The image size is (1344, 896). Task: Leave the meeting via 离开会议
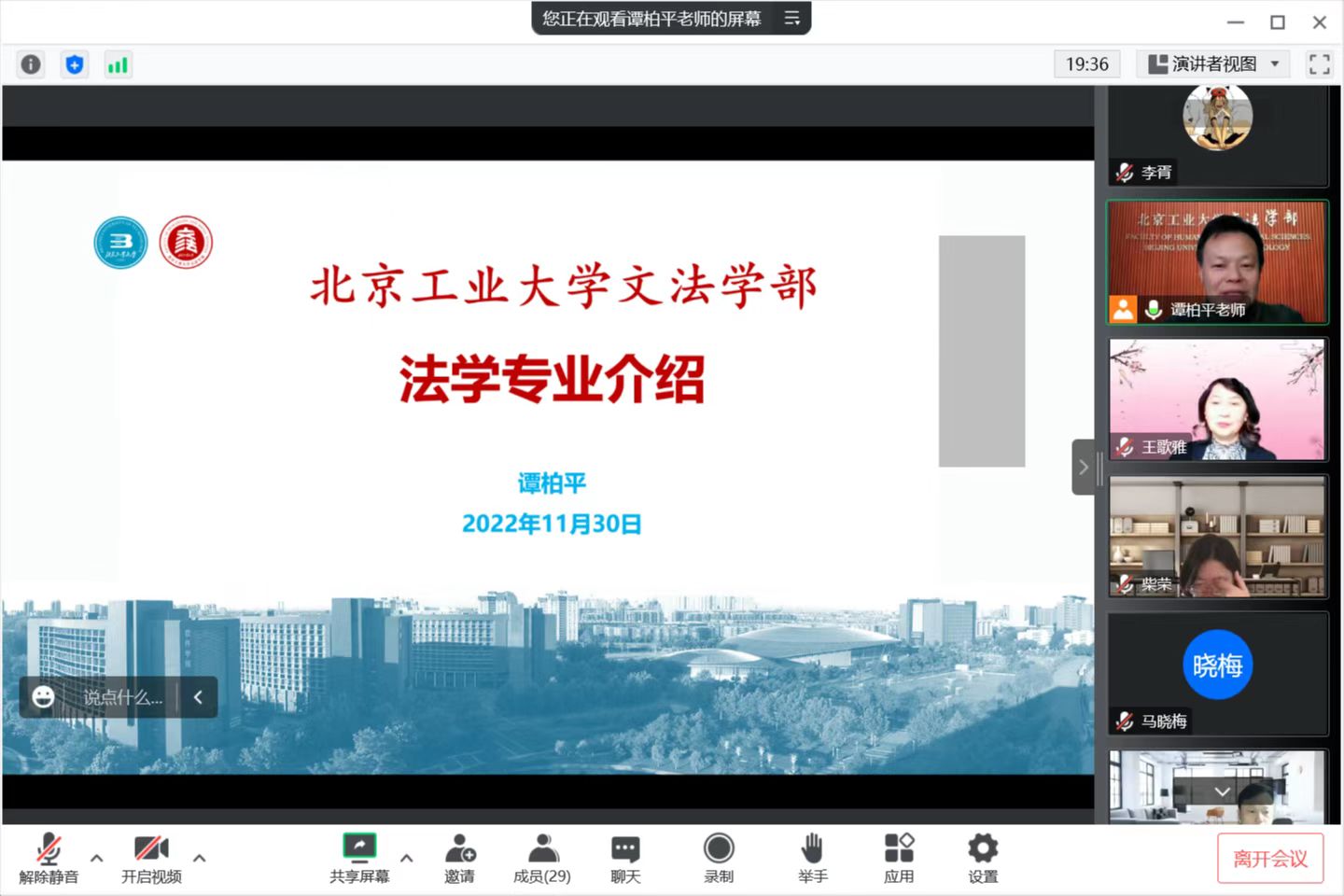[1270, 859]
